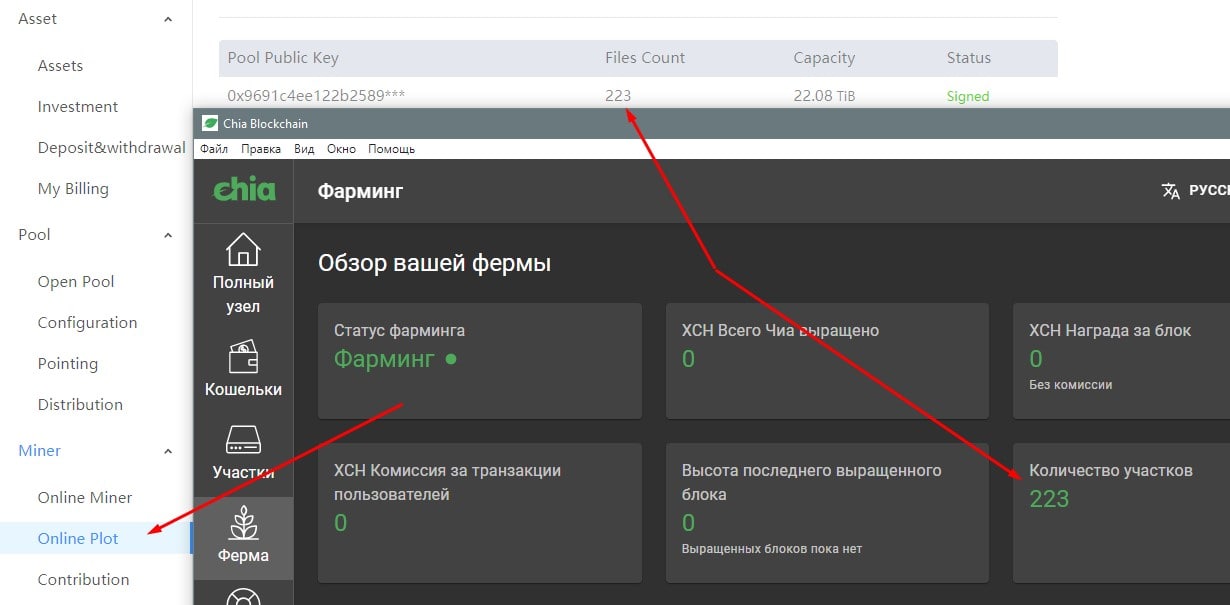Click the Фарминг page title

pos(360,190)
